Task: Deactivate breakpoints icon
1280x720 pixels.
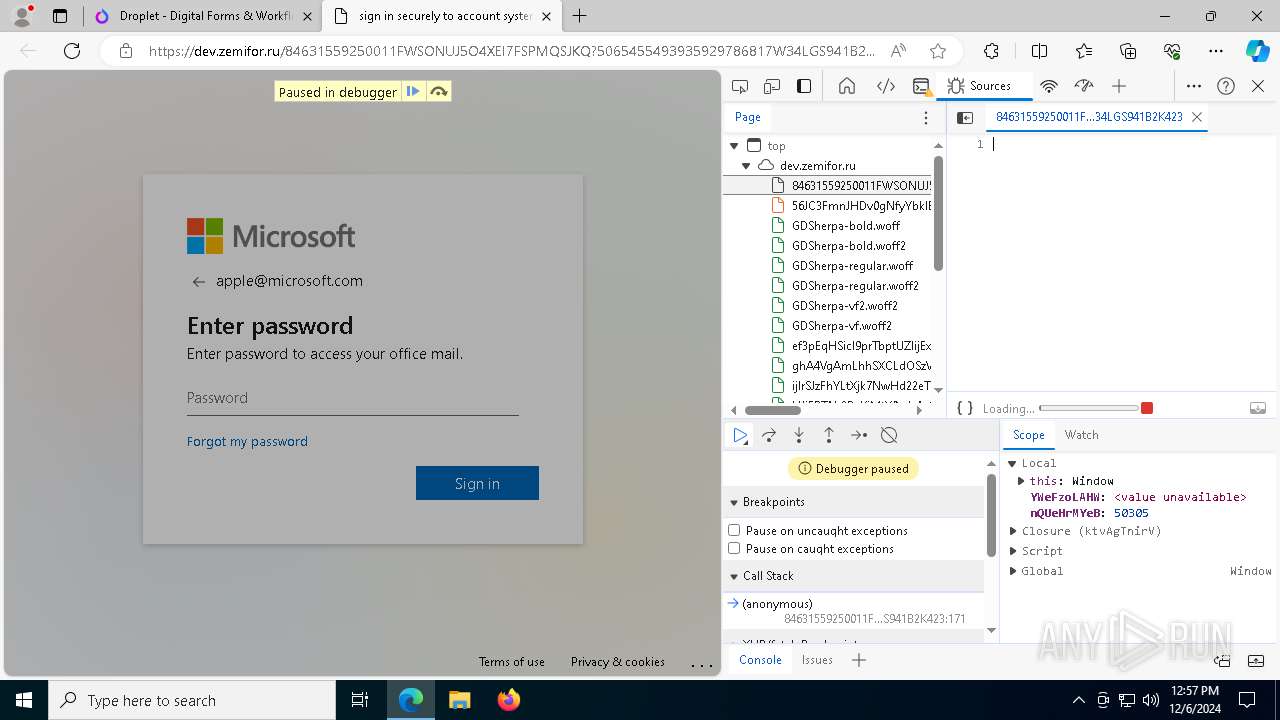Action: click(x=889, y=435)
